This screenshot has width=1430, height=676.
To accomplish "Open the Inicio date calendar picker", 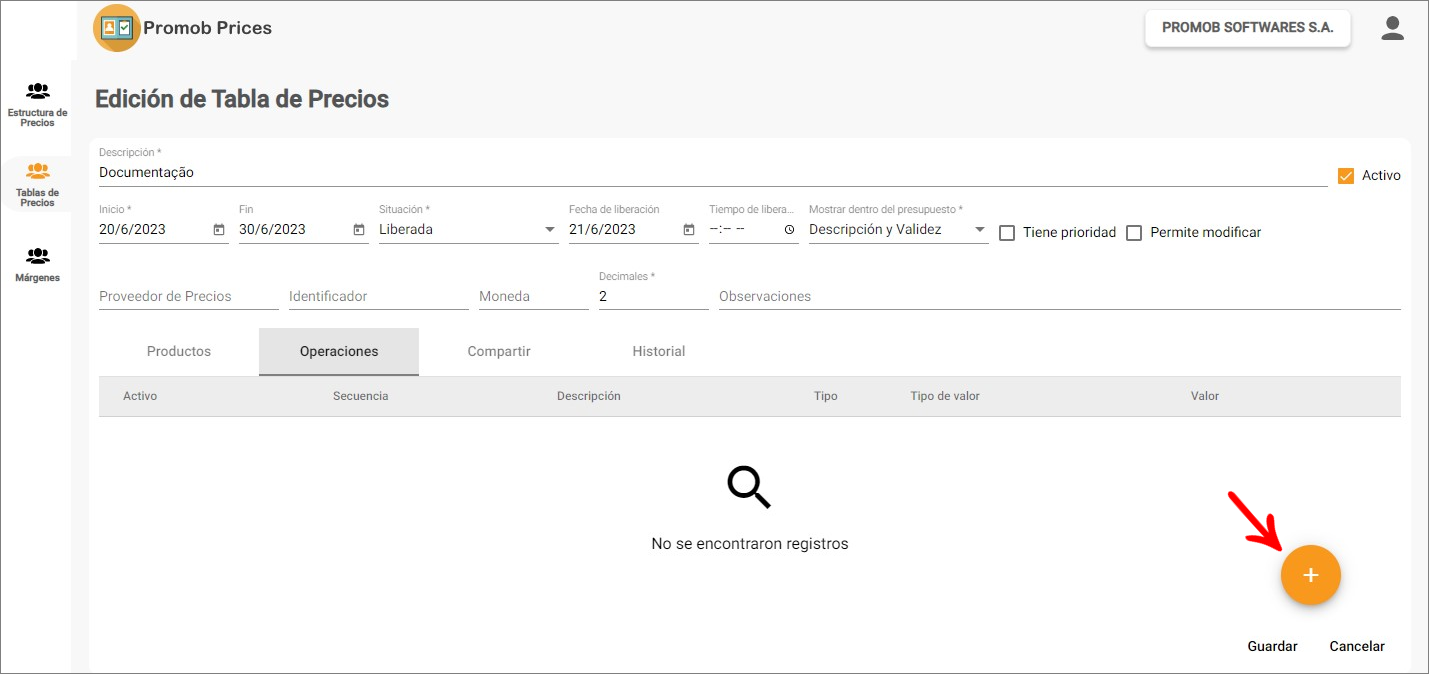I will click(x=219, y=230).
